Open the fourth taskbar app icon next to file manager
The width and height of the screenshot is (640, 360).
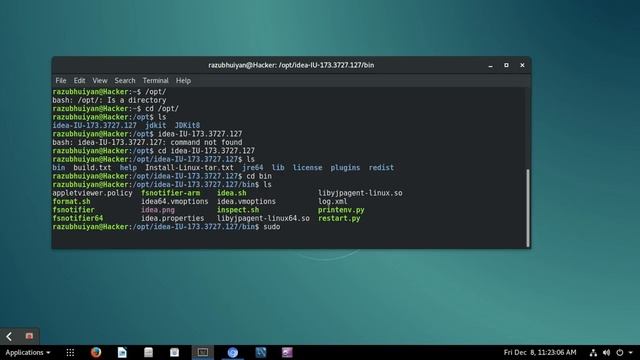(x=174, y=352)
